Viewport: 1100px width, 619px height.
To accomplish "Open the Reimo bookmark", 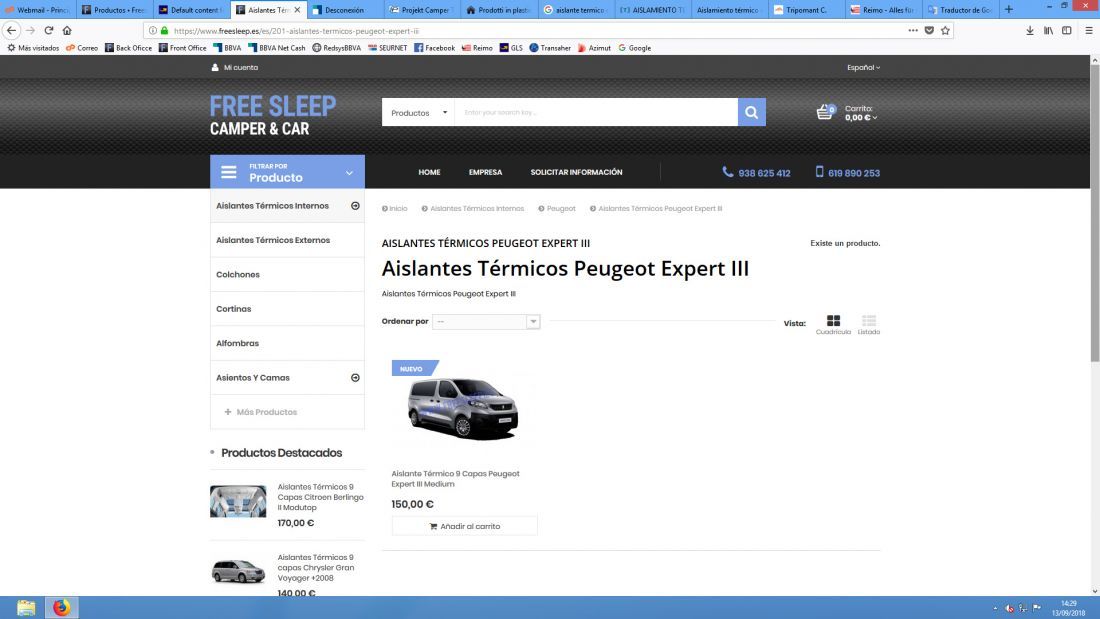I will [x=477, y=48].
